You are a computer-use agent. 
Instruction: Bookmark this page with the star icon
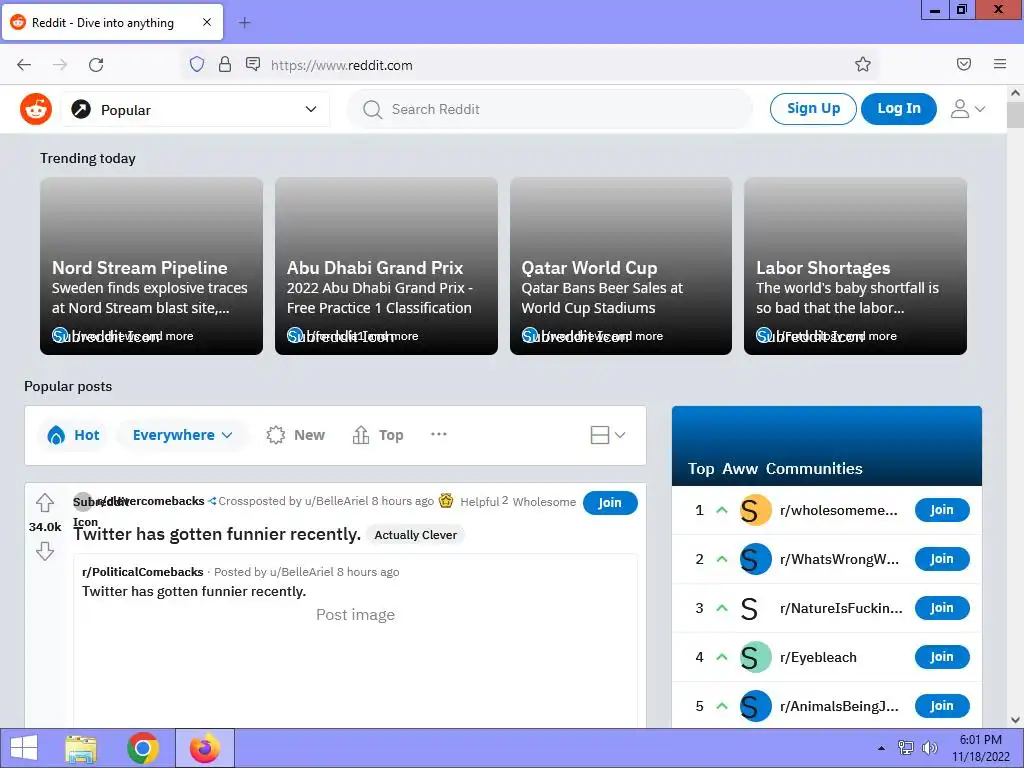[x=863, y=64]
